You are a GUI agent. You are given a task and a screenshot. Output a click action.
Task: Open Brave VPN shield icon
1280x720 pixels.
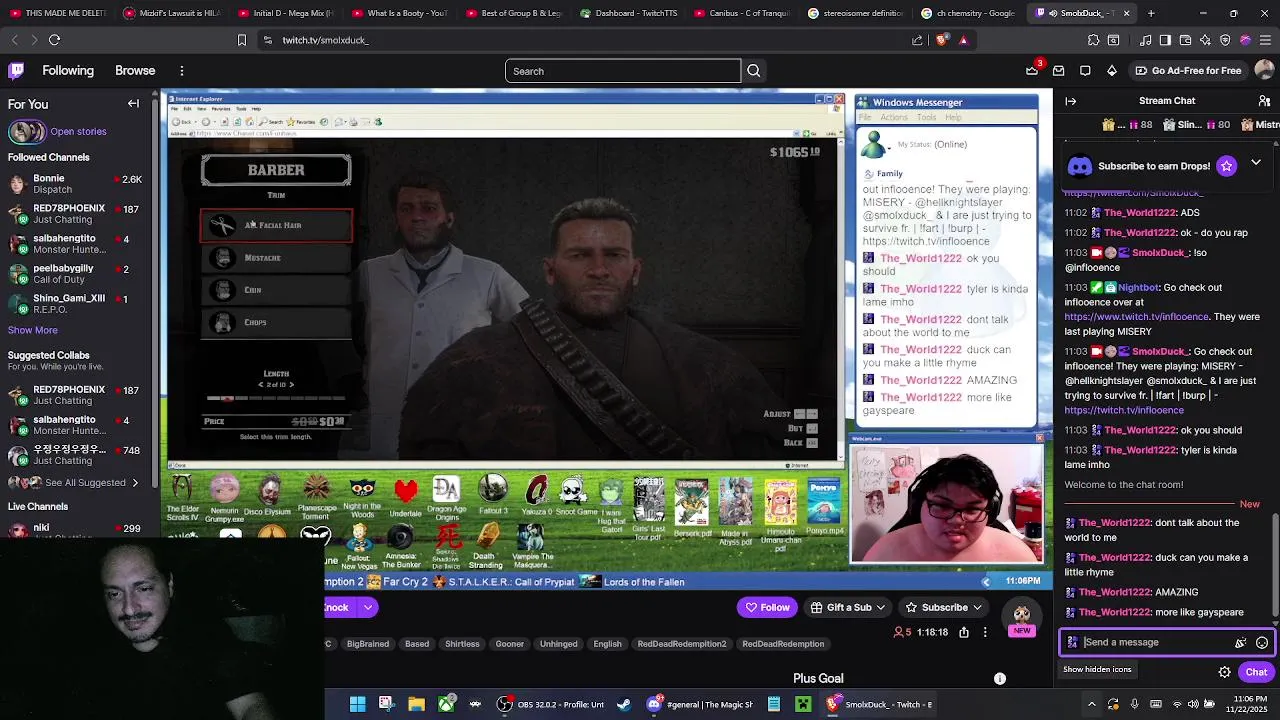click(1225, 40)
